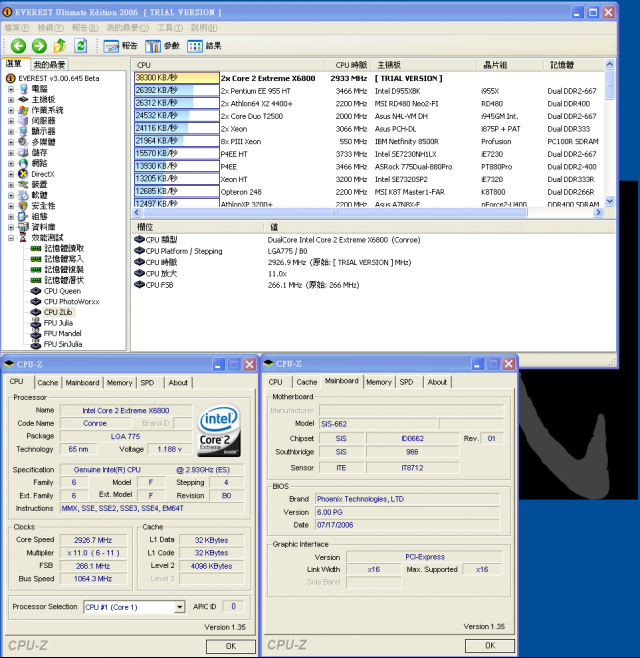Viewport: 640px width, 658px height.
Task: Switch to Memory tab in left CPU-Z window
Action: pyautogui.click(x=120, y=382)
